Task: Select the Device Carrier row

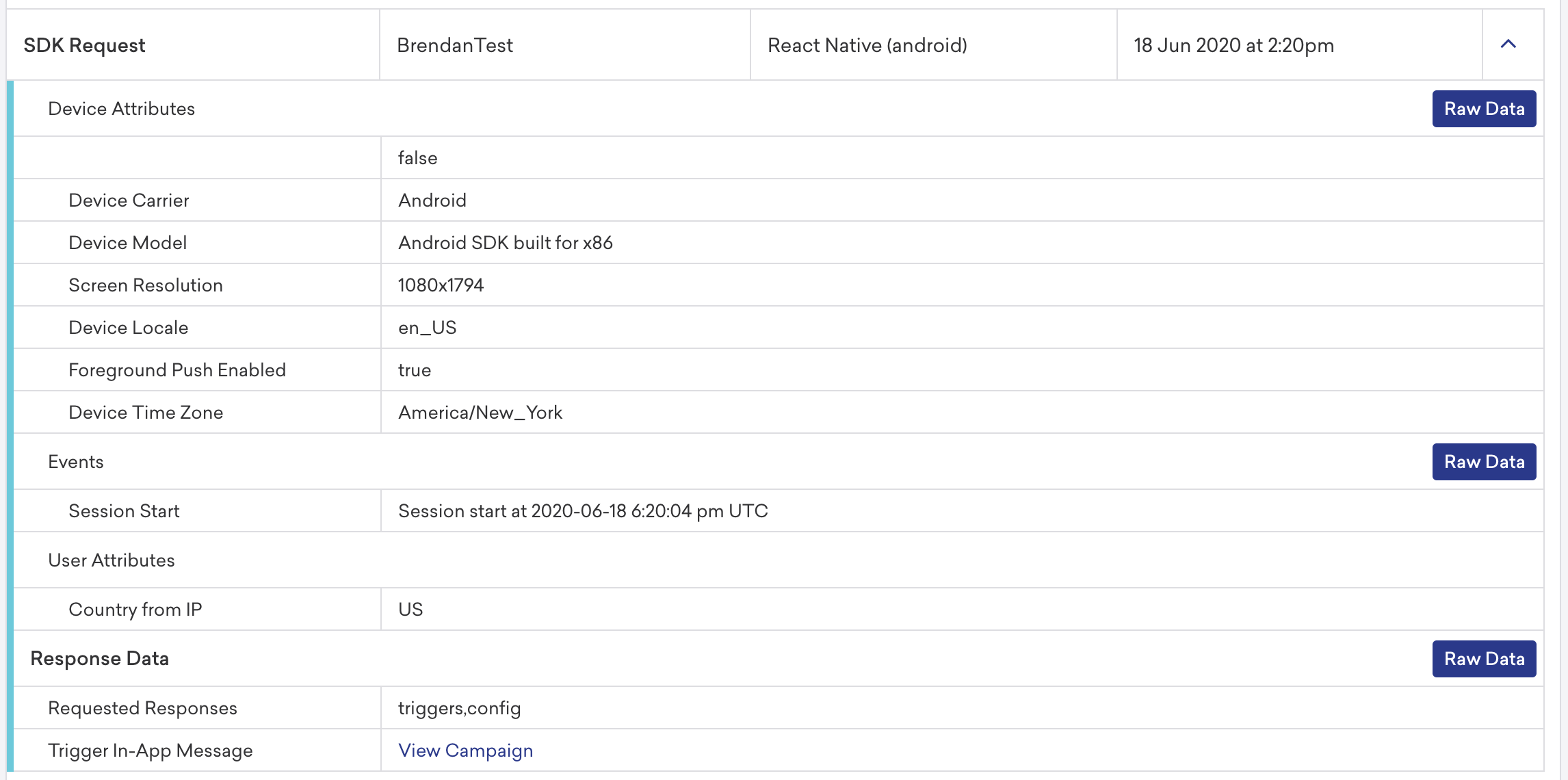Action: point(129,200)
